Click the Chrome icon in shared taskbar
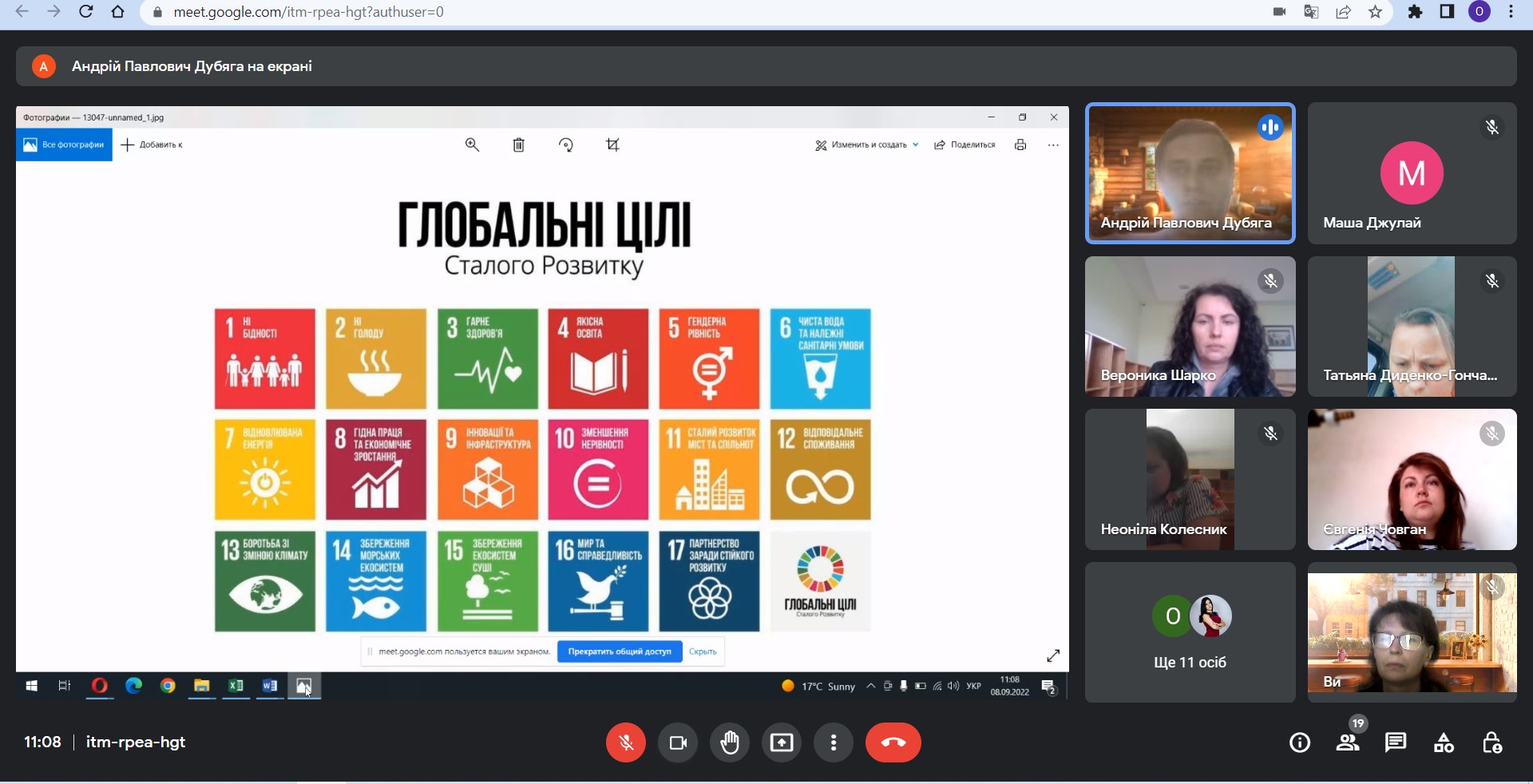This screenshot has height=784, width=1533. [168, 686]
